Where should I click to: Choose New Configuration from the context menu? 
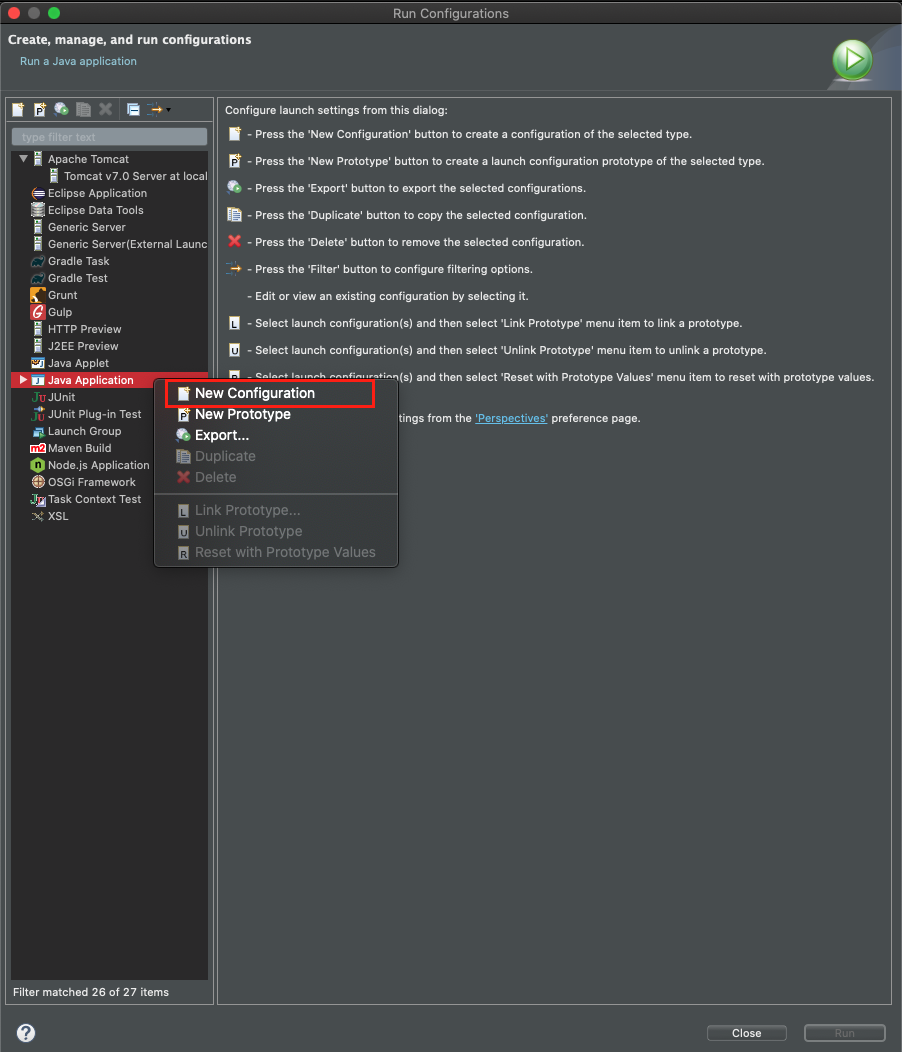tap(276, 393)
